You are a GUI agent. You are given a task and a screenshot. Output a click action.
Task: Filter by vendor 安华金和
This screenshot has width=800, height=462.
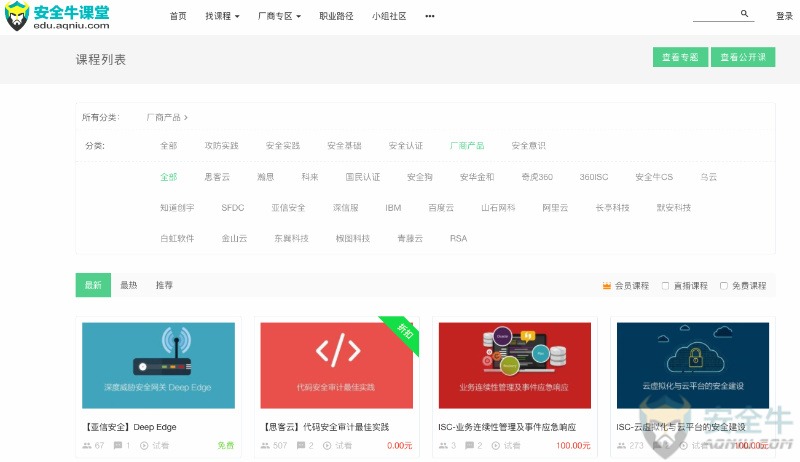pyautogui.click(x=477, y=177)
